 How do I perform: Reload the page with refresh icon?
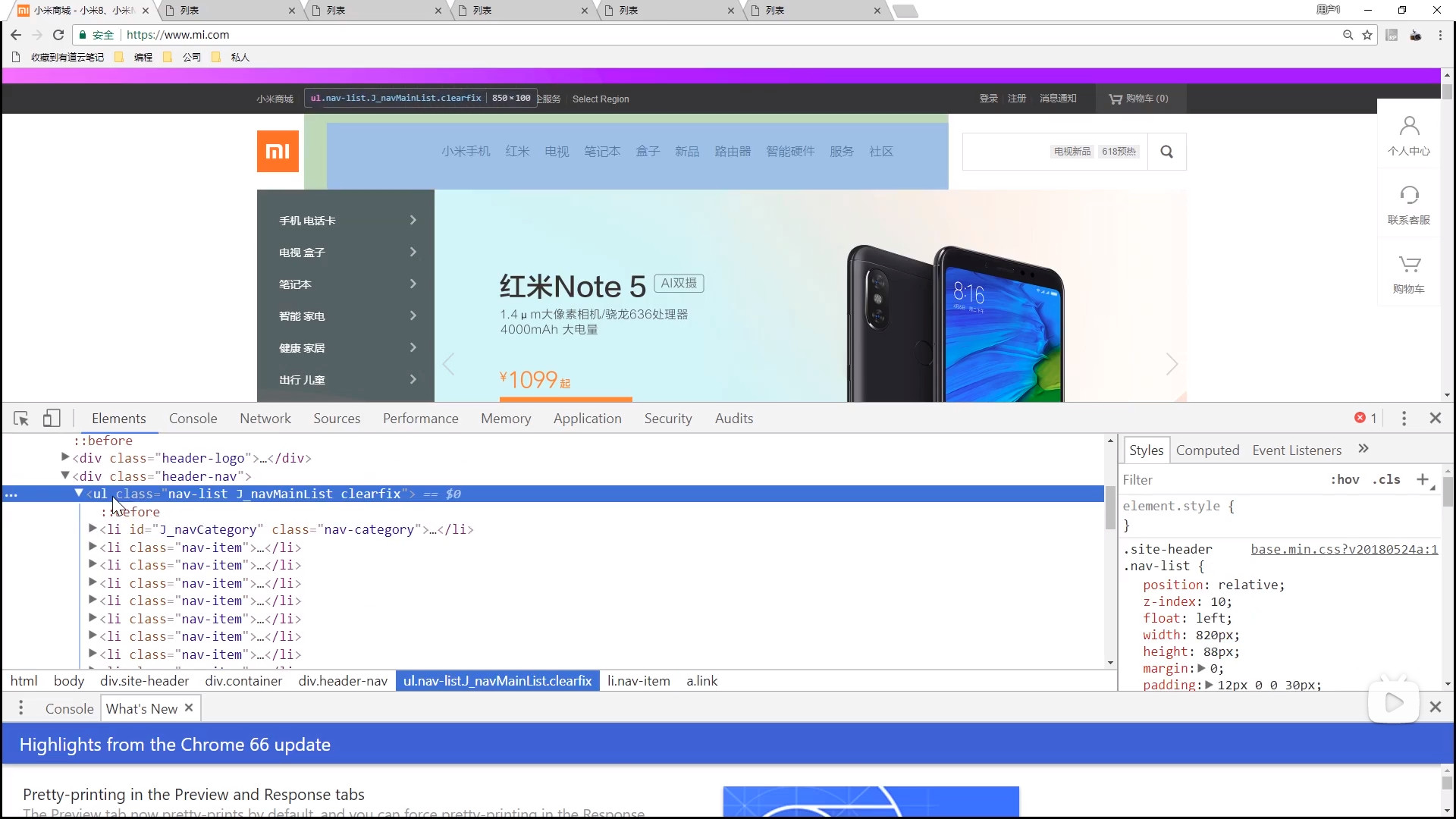point(58,35)
